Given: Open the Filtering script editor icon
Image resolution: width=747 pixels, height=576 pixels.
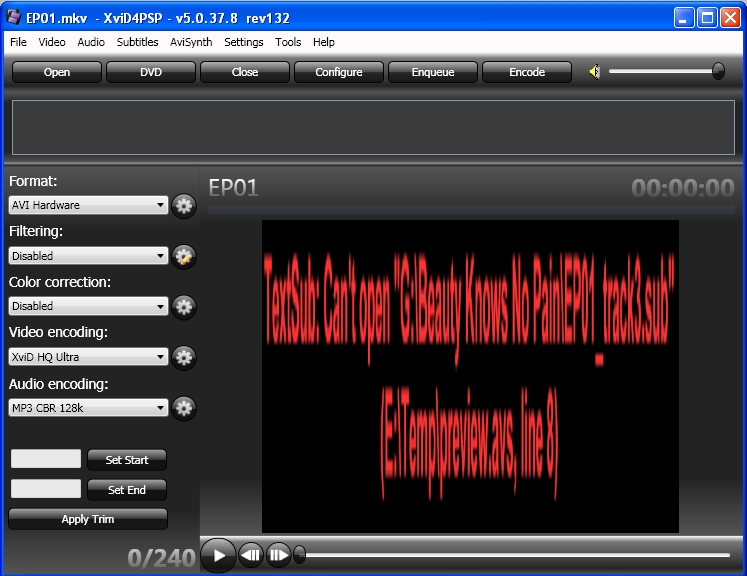Looking at the screenshot, I should 184,257.
